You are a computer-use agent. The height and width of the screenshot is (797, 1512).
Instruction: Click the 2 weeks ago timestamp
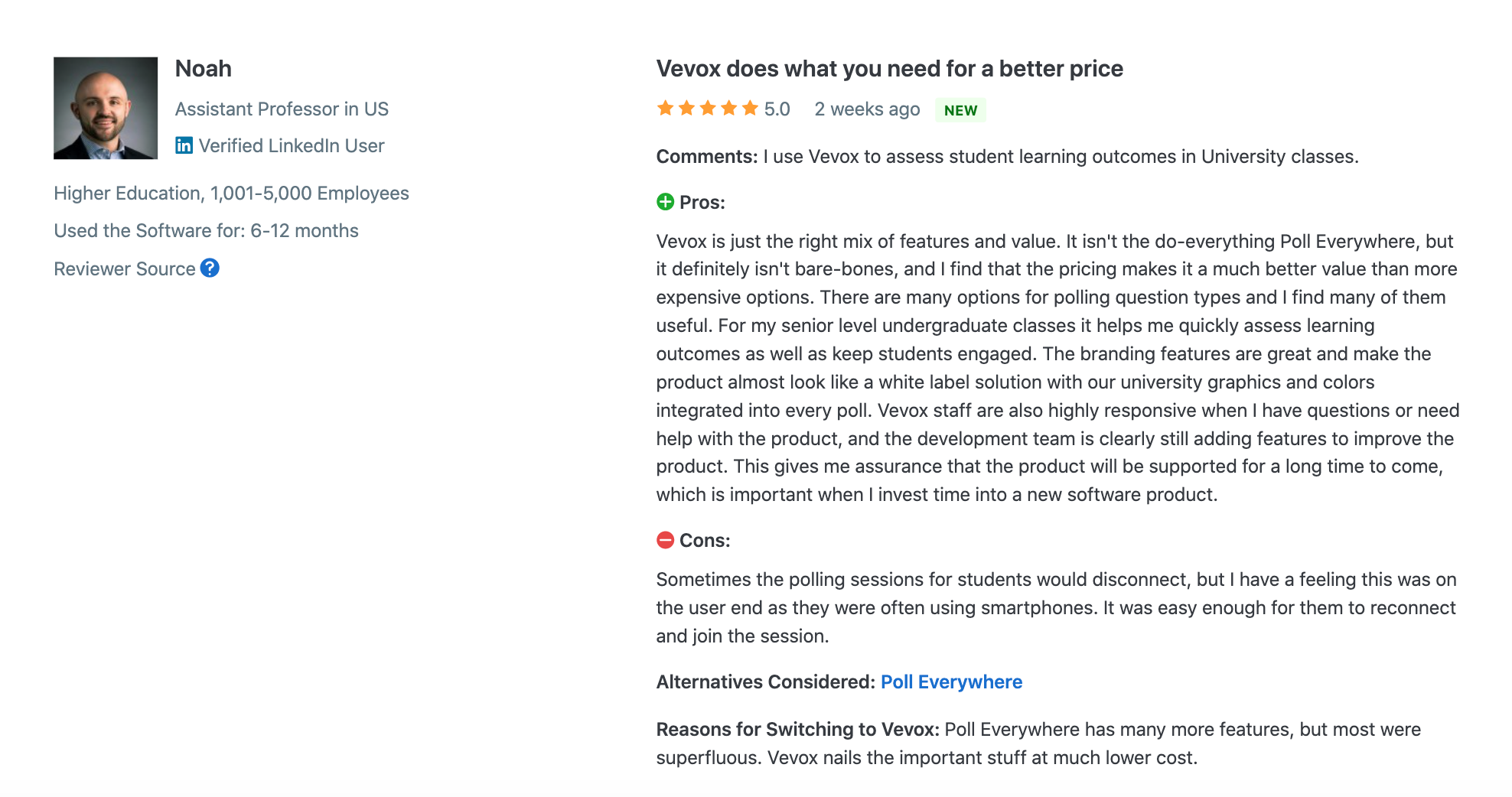(x=867, y=109)
